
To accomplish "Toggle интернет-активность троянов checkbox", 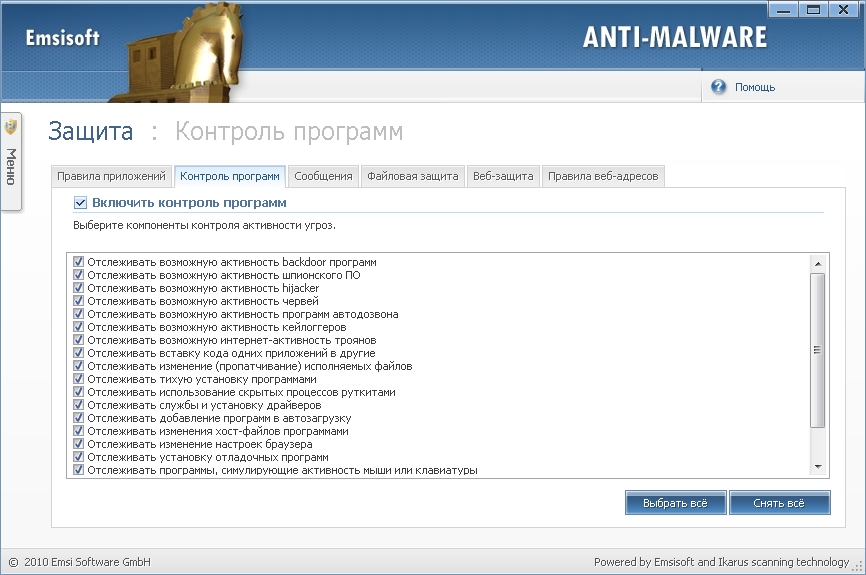I will (x=78, y=340).
